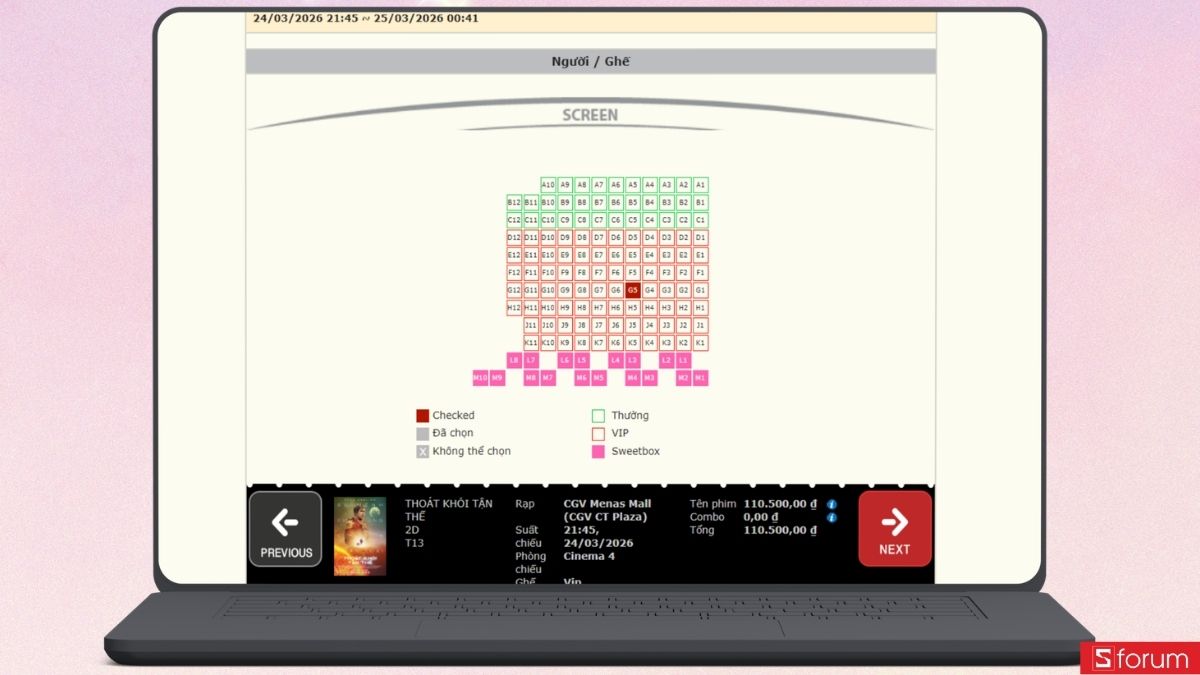Select VIP seat G6
The height and width of the screenshot is (675, 1200).
tap(616, 290)
